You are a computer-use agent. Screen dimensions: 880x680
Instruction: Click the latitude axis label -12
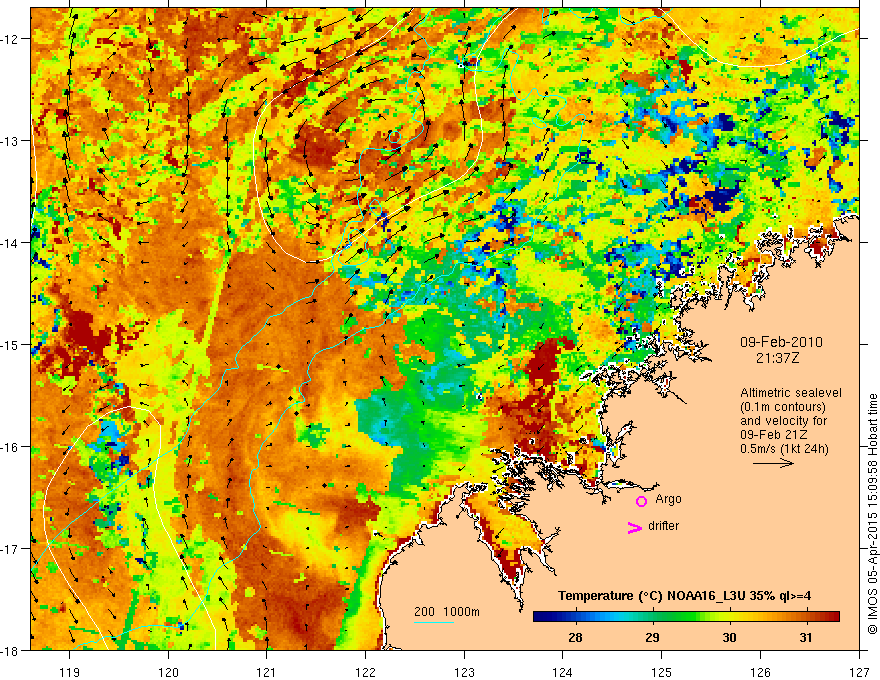coord(10,39)
